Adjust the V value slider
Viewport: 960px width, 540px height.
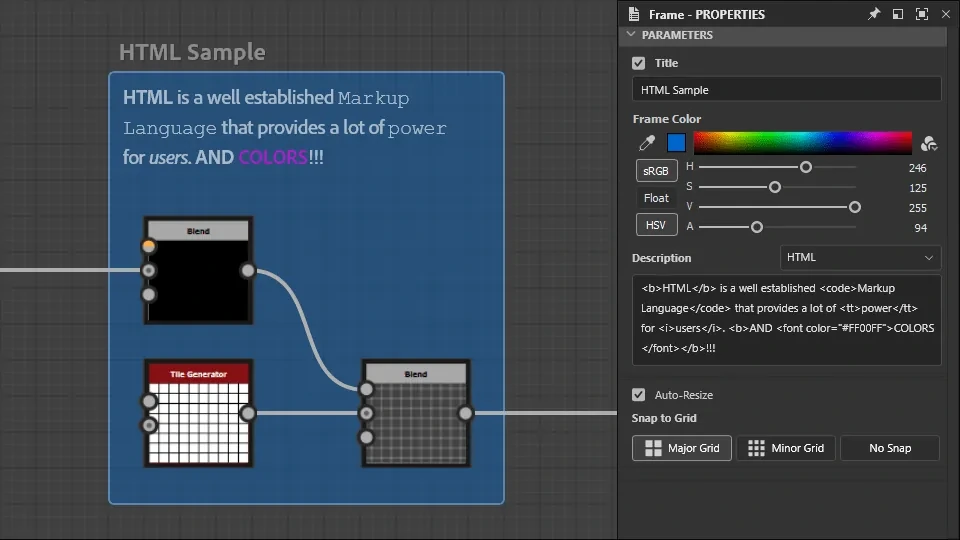[855, 207]
